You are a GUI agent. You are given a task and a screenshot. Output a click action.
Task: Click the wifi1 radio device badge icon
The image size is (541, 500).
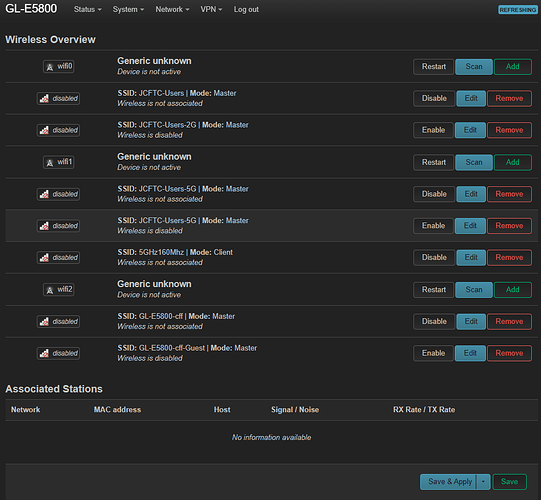pyautogui.click(x=59, y=162)
